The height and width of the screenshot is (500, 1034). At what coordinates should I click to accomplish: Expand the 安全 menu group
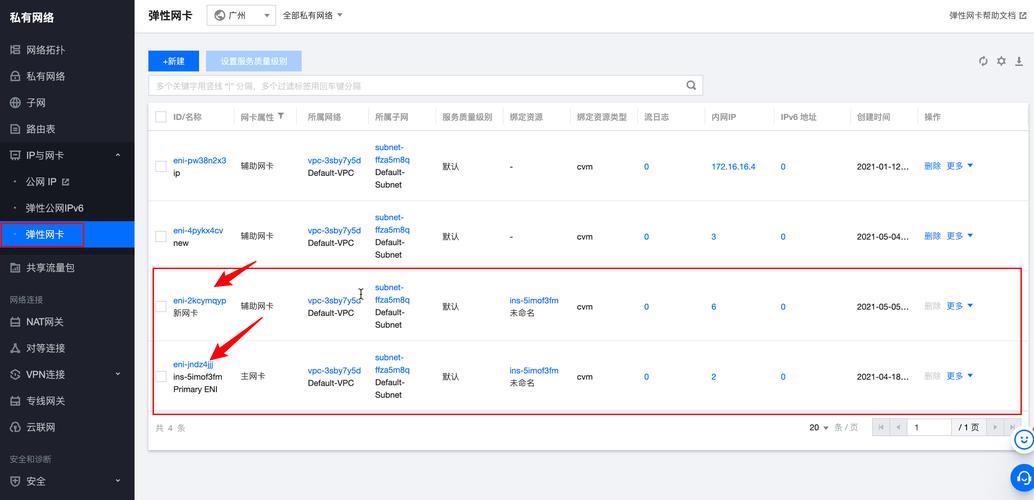67,482
